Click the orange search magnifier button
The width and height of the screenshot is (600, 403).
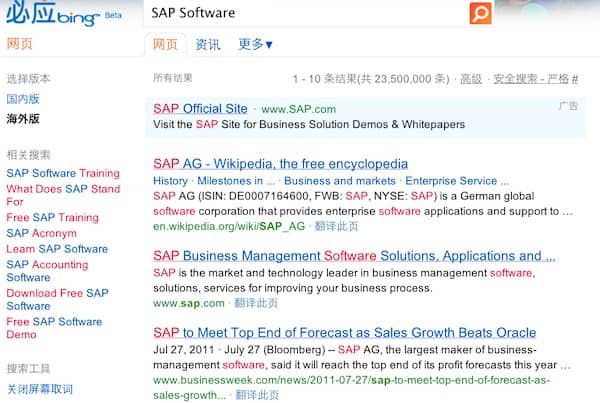480,13
